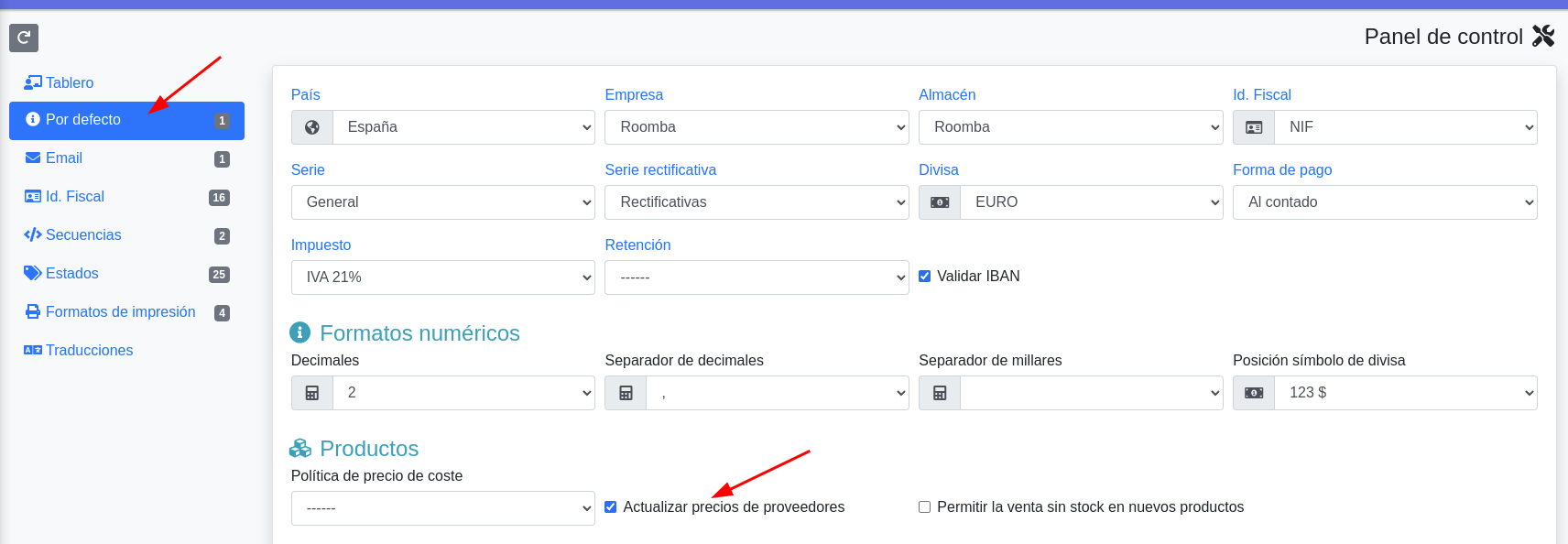Click the Retención label link
Image resolution: width=1568 pixels, height=544 pixels.
click(637, 245)
